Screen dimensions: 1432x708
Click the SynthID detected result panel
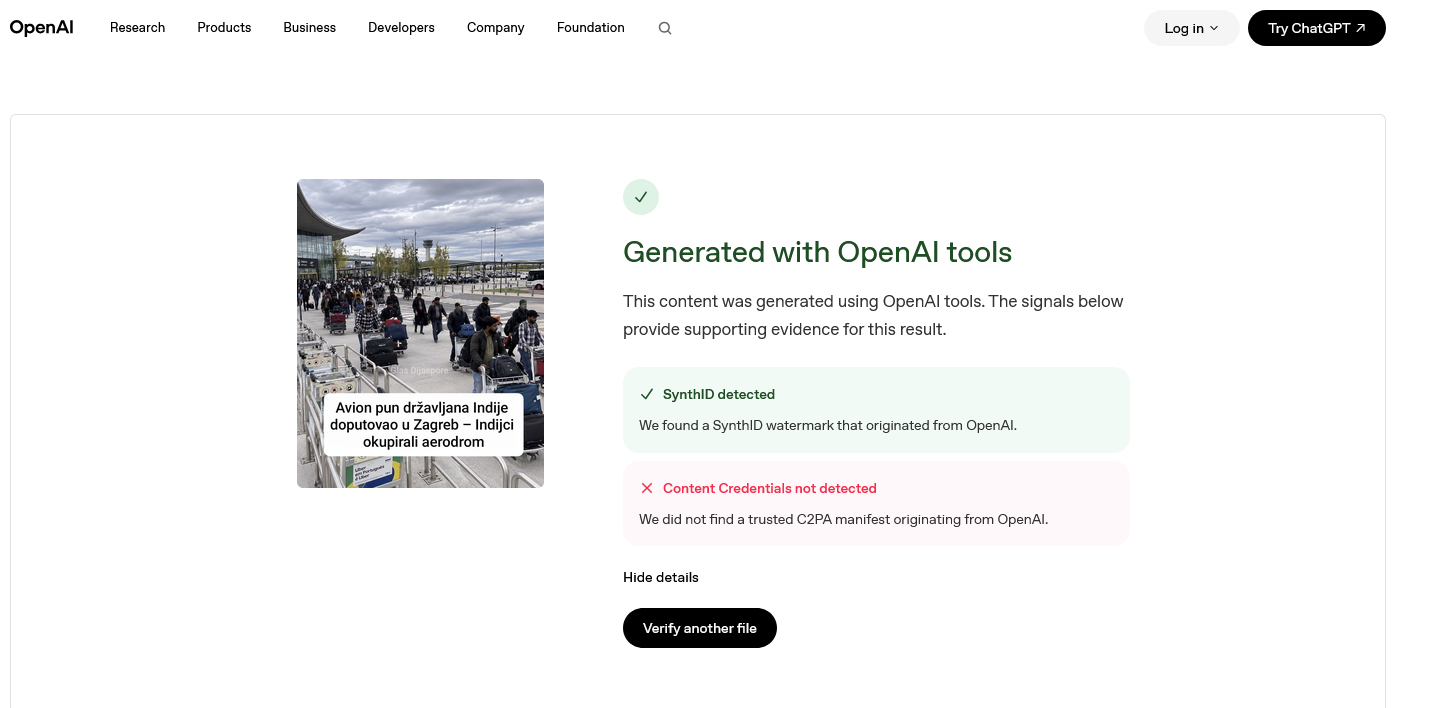876,410
